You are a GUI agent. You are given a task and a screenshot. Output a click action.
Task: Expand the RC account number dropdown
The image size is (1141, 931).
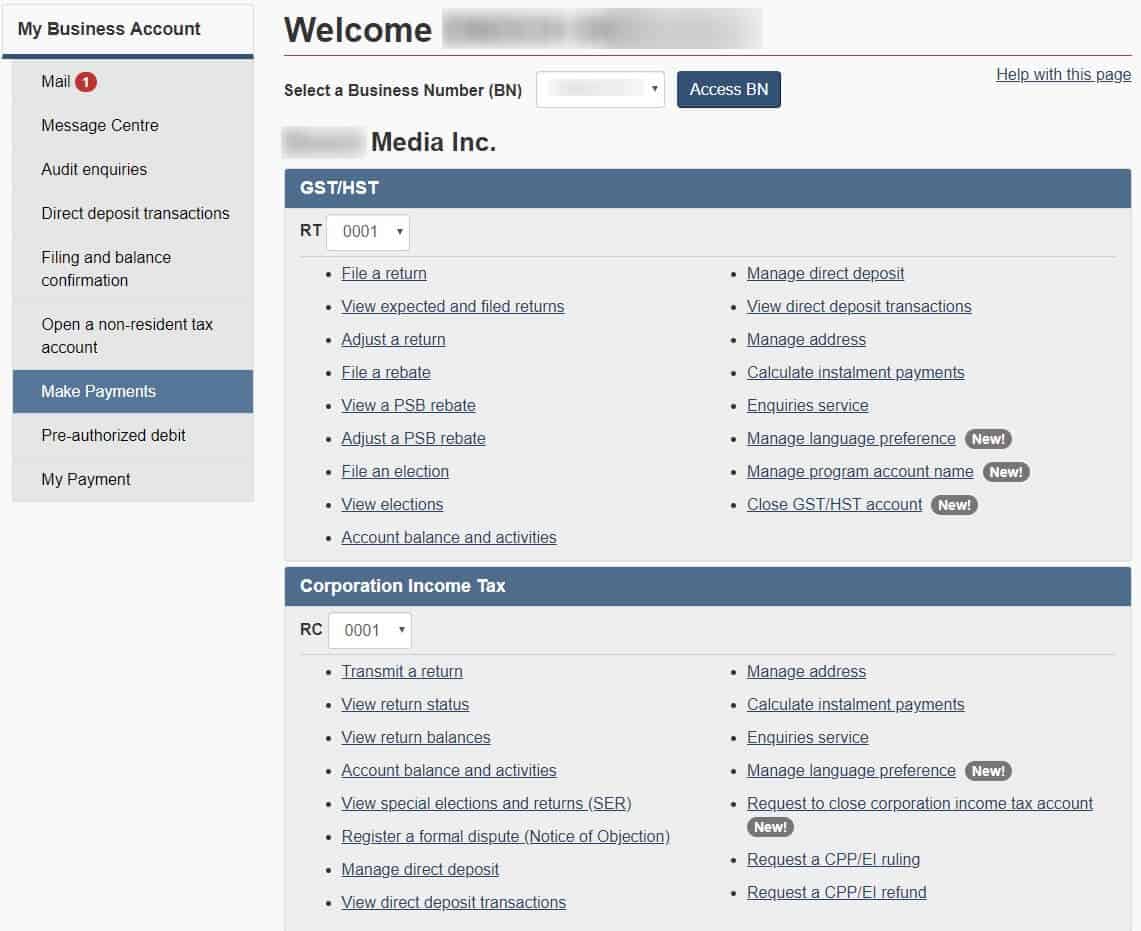click(x=369, y=630)
